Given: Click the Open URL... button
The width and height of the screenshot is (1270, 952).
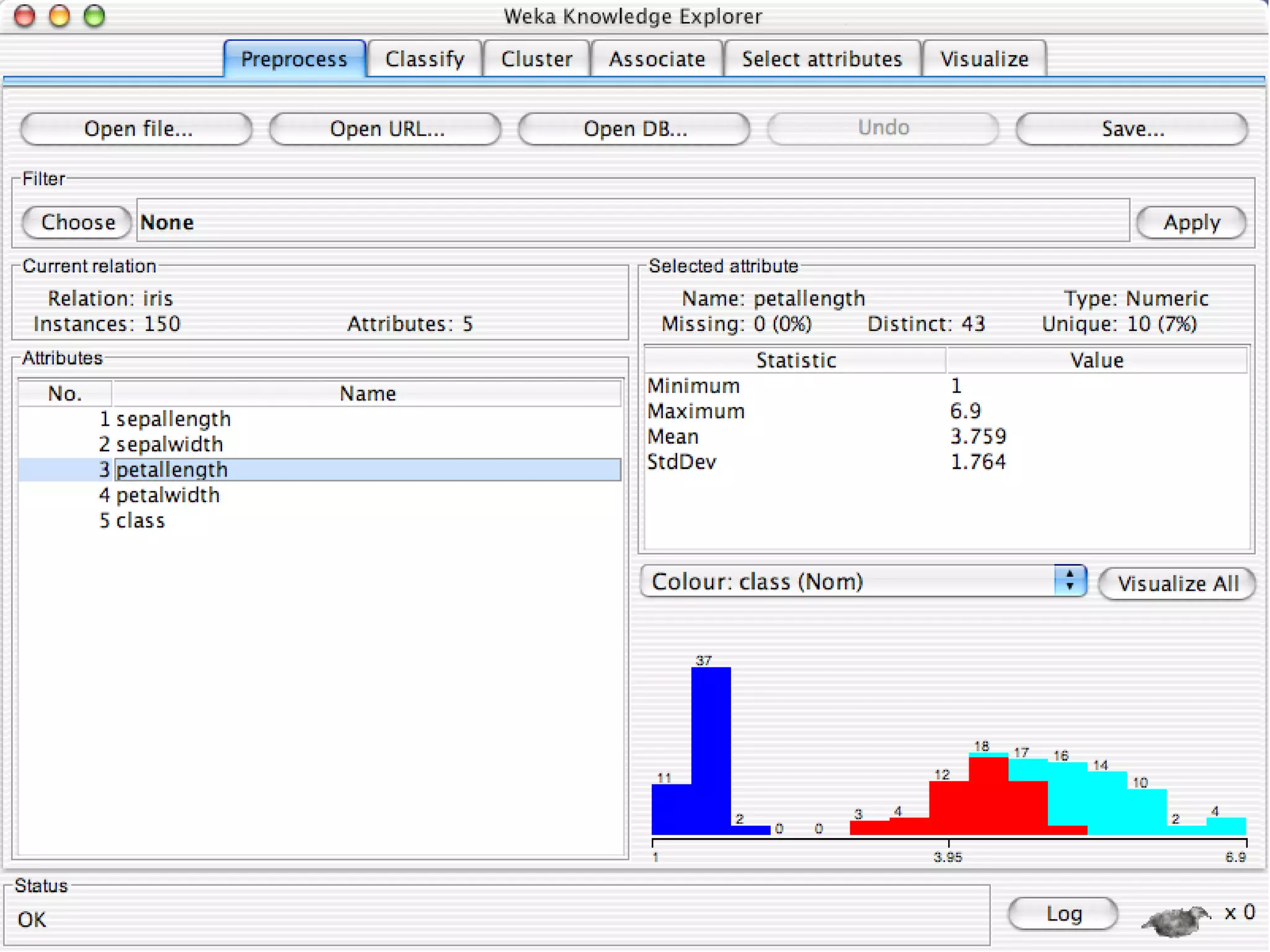Looking at the screenshot, I should (x=386, y=128).
